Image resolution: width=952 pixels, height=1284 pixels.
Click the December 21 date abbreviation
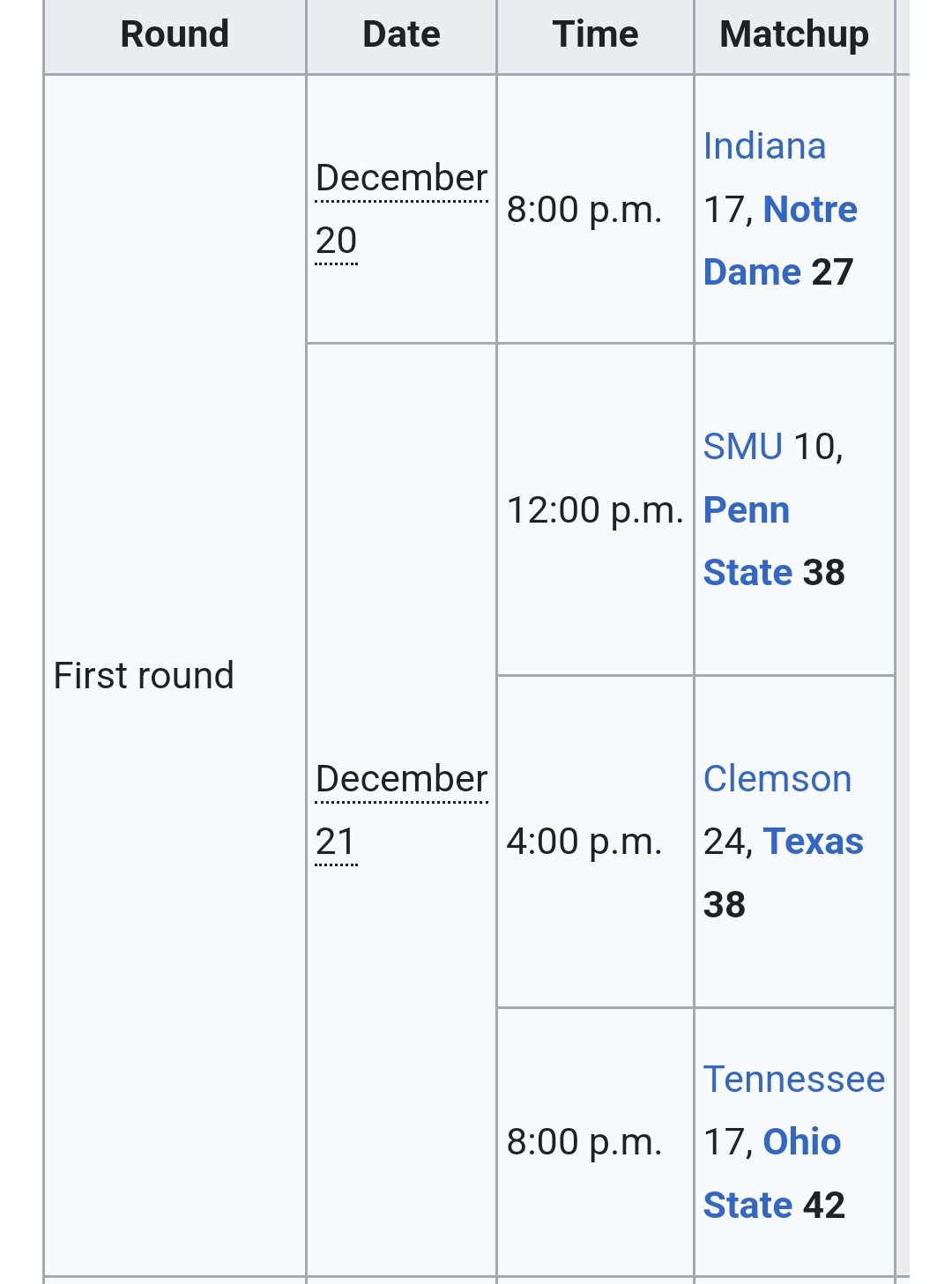point(401,810)
